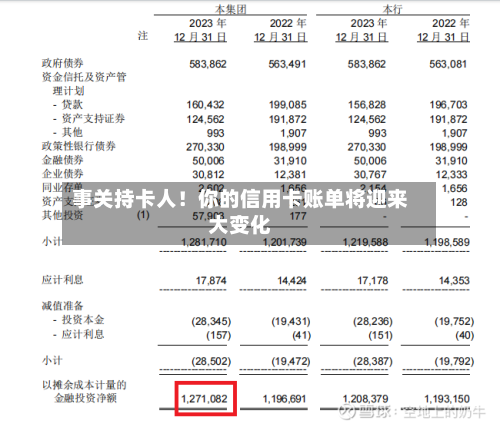Click the 投资本金 sub-row label
500x427 pixels.
pos(83,320)
